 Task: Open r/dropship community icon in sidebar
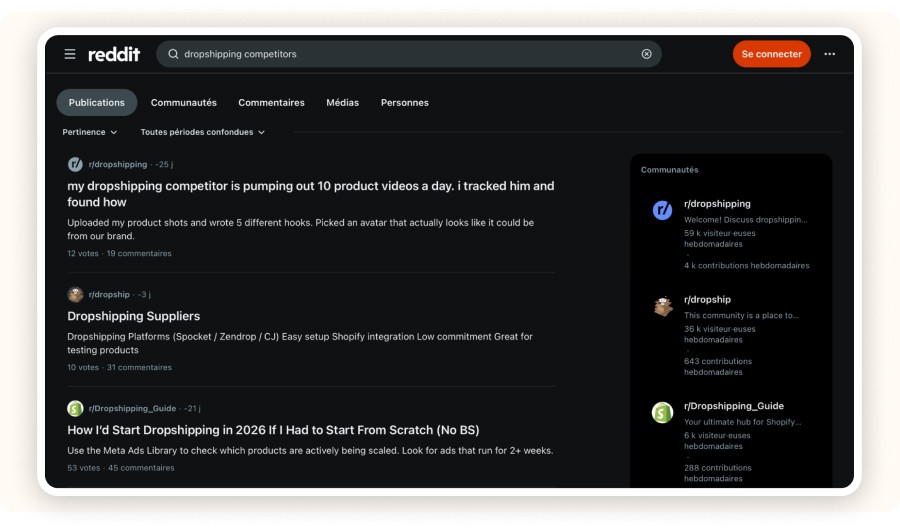coord(662,306)
